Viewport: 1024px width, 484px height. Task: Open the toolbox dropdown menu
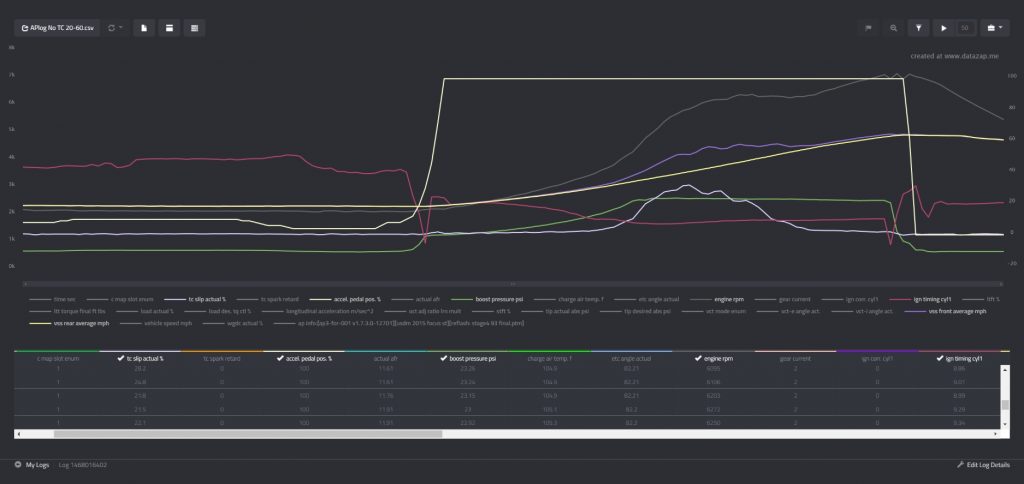[995, 28]
